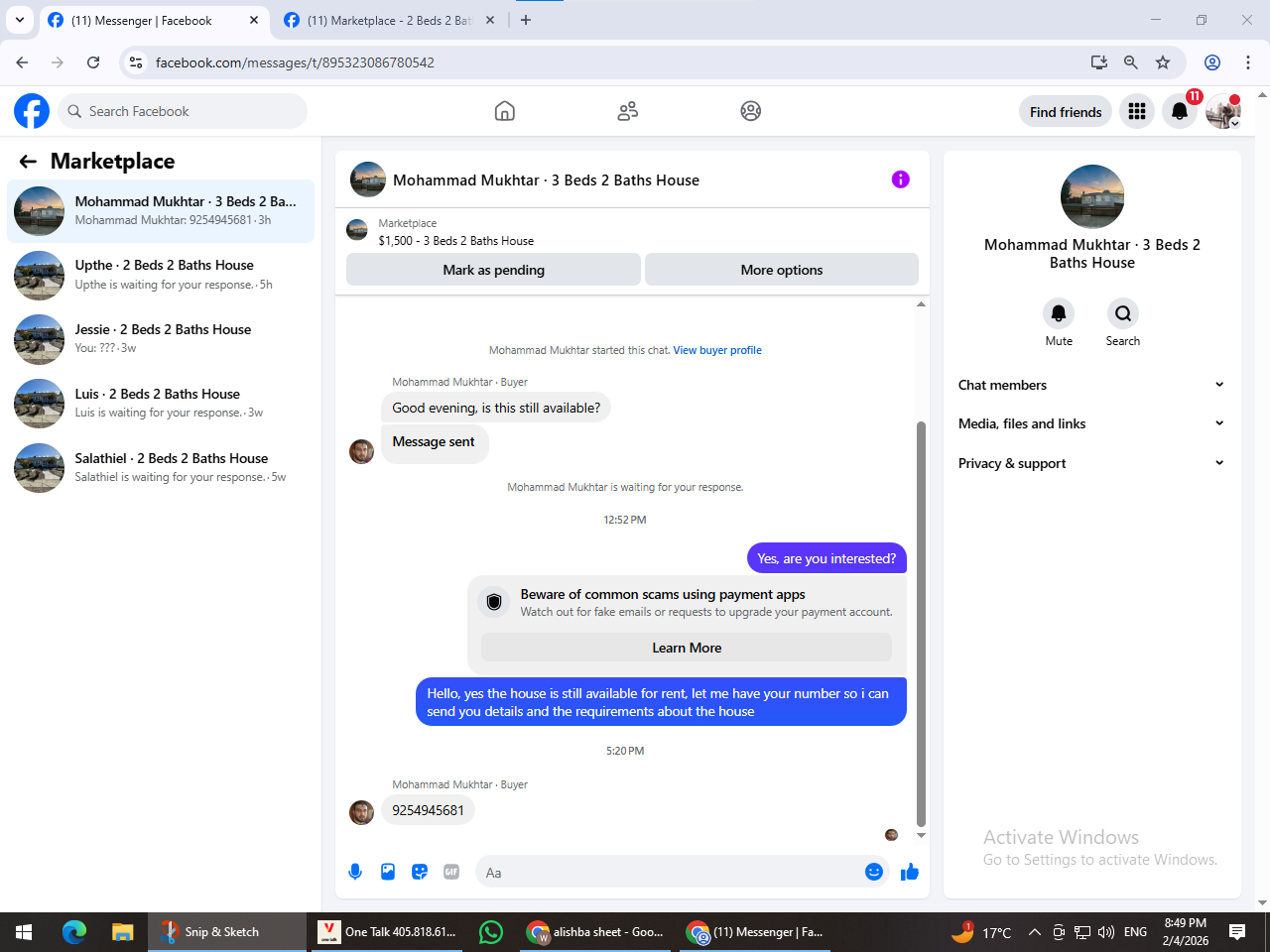Show hidden system tray icons chevron
Screen dimensions: 1270x952
(x=1034, y=932)
